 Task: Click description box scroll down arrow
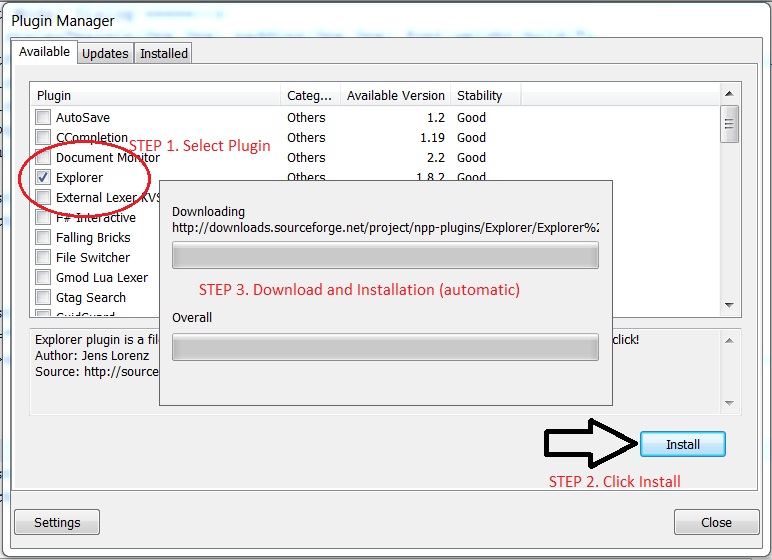(729, 403)
